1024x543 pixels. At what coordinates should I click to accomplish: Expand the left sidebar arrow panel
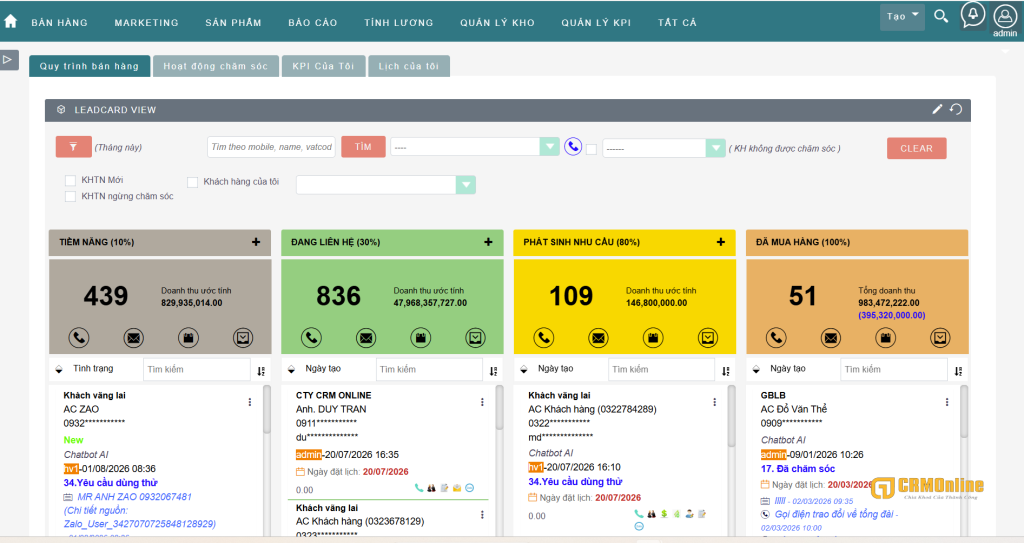click(8, 59)
